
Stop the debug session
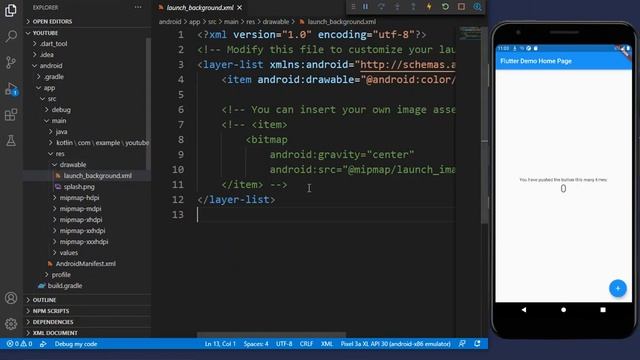[x=461, y=7]
